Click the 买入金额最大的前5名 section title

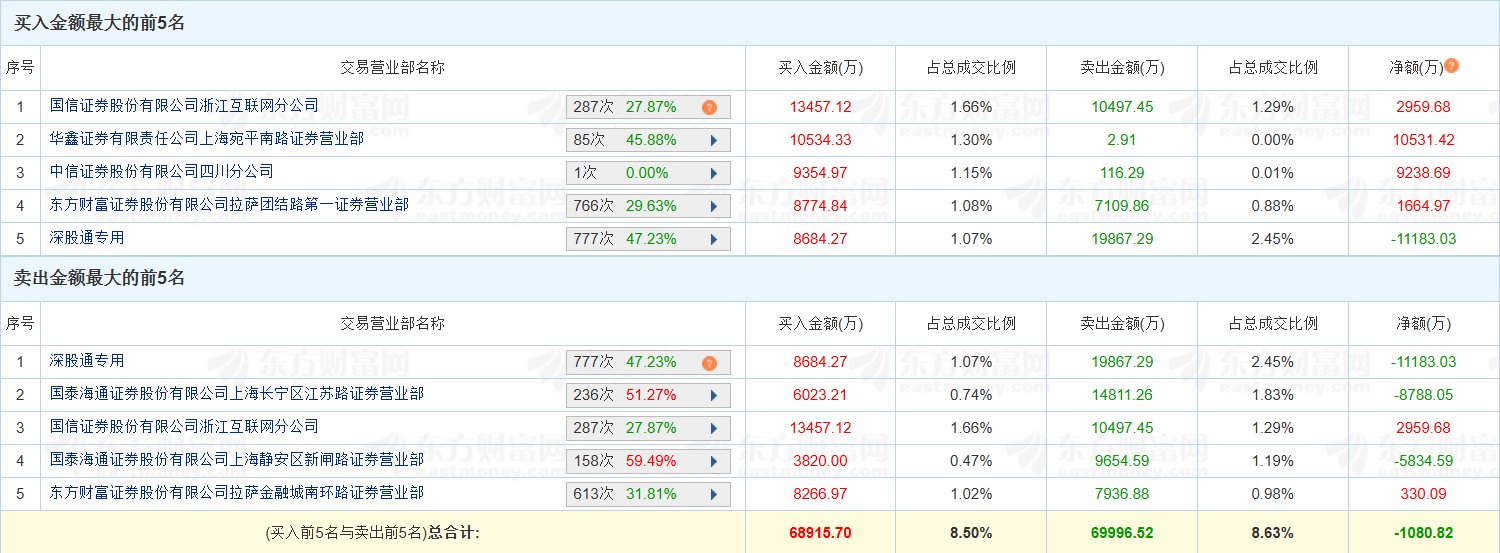(x=99, y=23)
